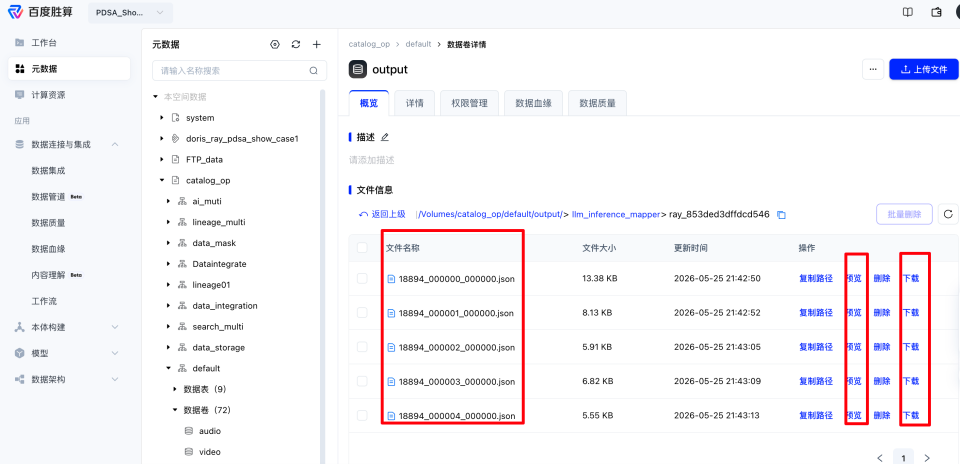This screenshot has width=960, height=464.
Task: Switch to 数据血缘 tab
Action: [533, 103]
